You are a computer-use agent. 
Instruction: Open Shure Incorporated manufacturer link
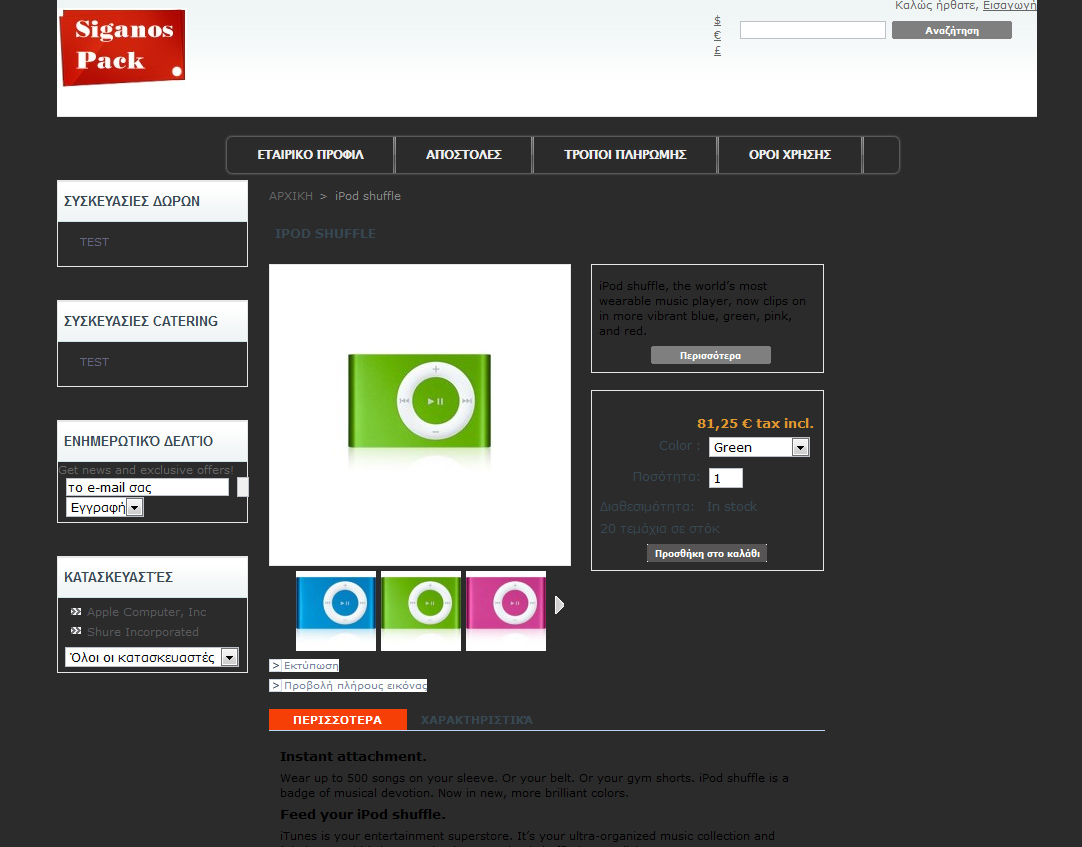(143, 632)
